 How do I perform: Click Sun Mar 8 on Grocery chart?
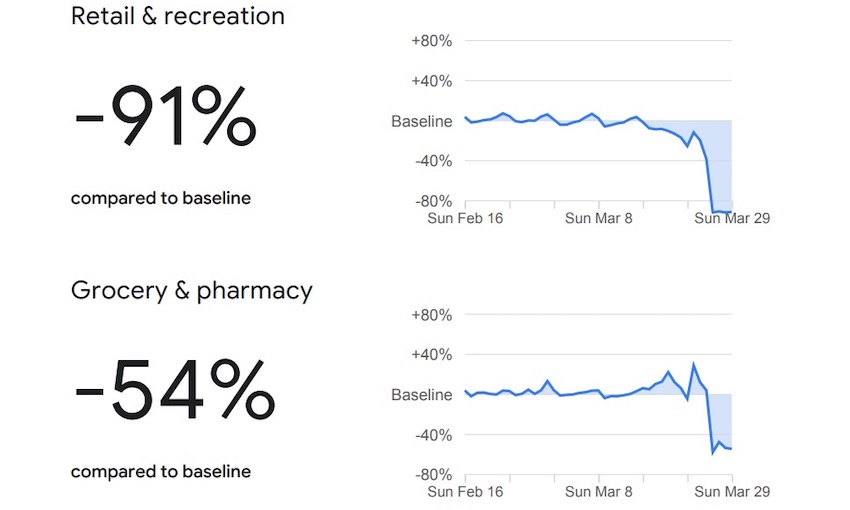point(599,492)
